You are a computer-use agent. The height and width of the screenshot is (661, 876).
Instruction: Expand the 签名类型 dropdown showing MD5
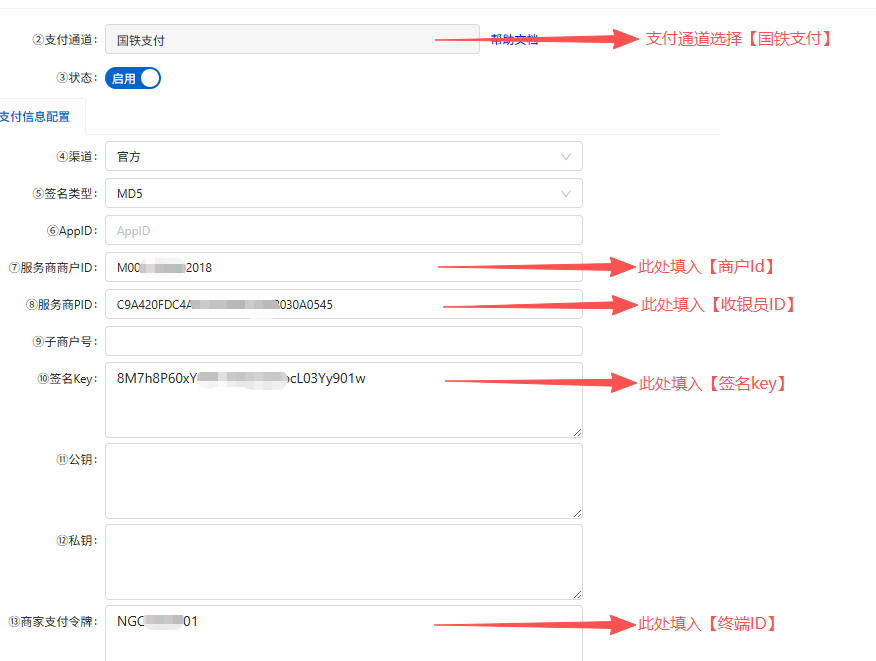click(x=343, y=193)
